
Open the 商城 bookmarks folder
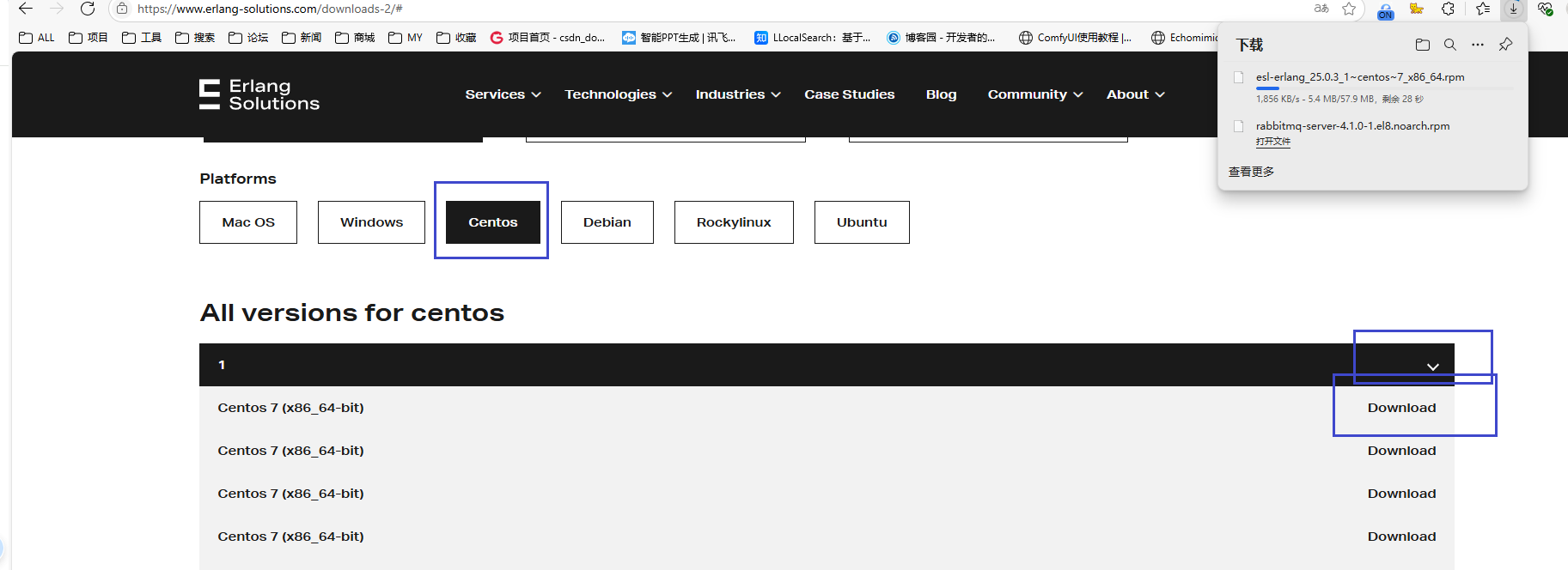coord(355,38)
